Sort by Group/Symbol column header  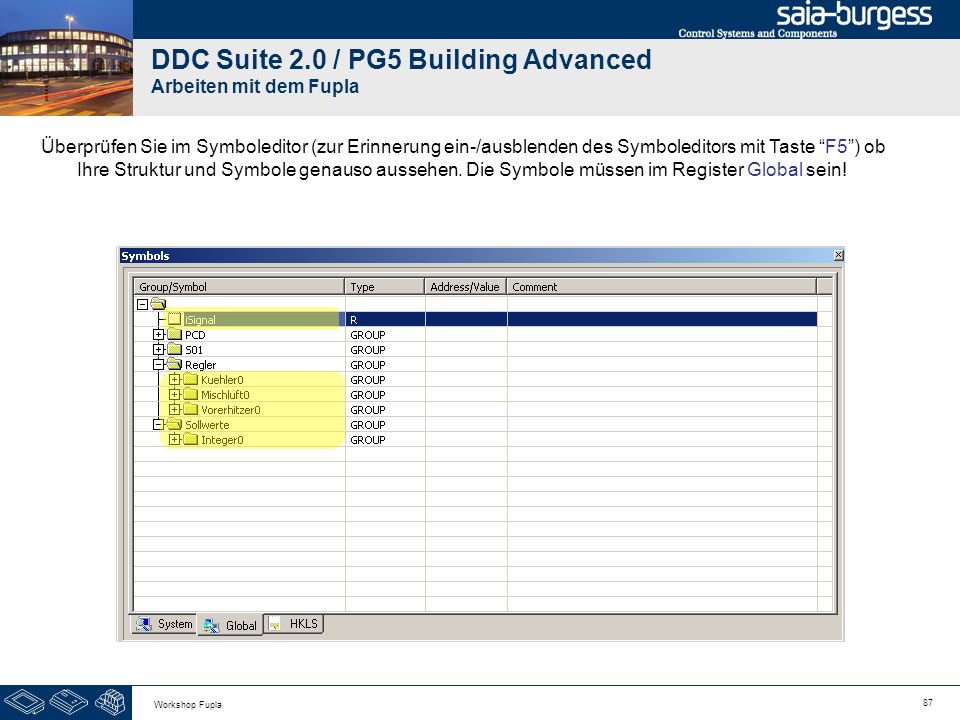click(x=239, y=287)
